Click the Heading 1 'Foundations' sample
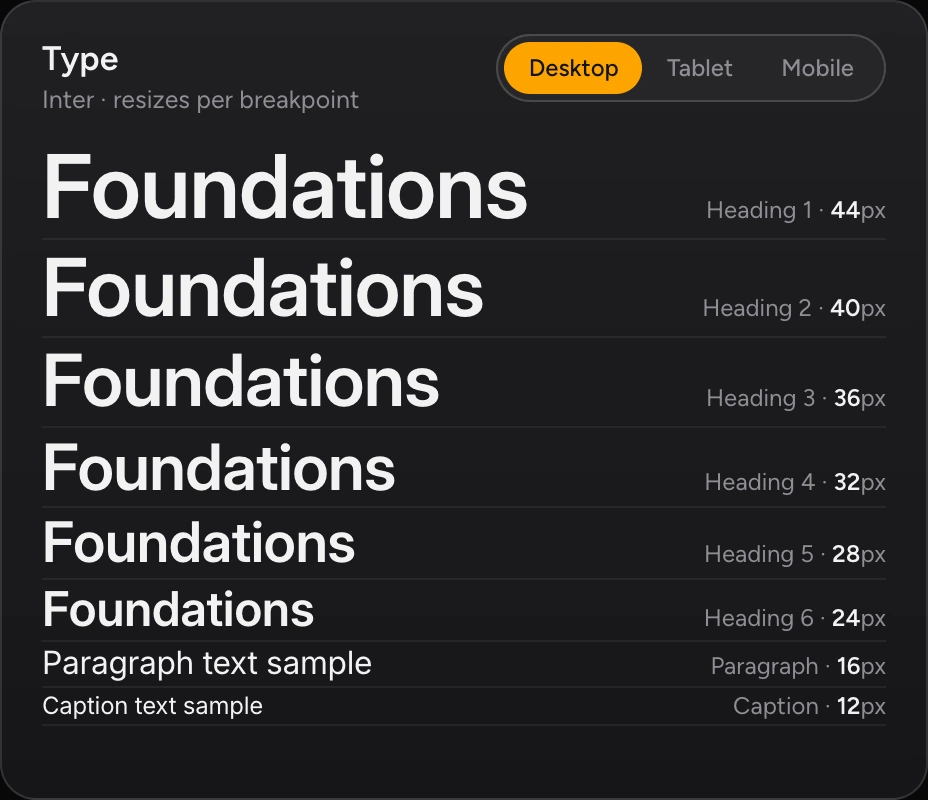Viewport: 928px width, 800px height. coord(285,187)
